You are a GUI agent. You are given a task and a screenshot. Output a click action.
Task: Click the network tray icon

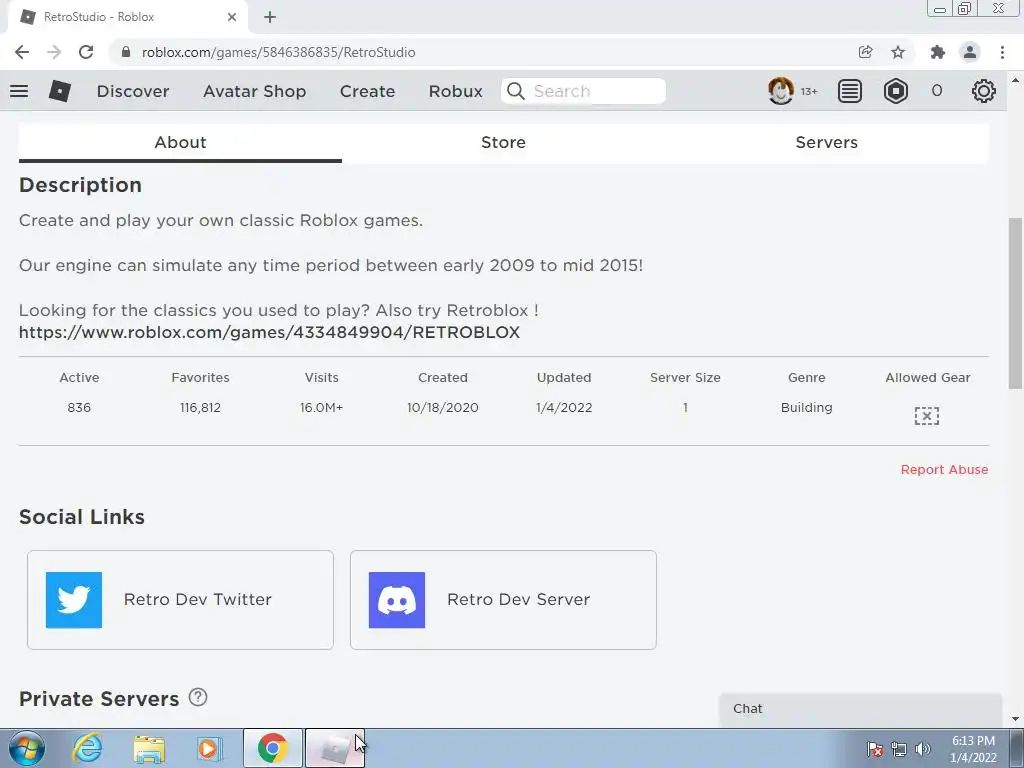[x=899, y=749]
